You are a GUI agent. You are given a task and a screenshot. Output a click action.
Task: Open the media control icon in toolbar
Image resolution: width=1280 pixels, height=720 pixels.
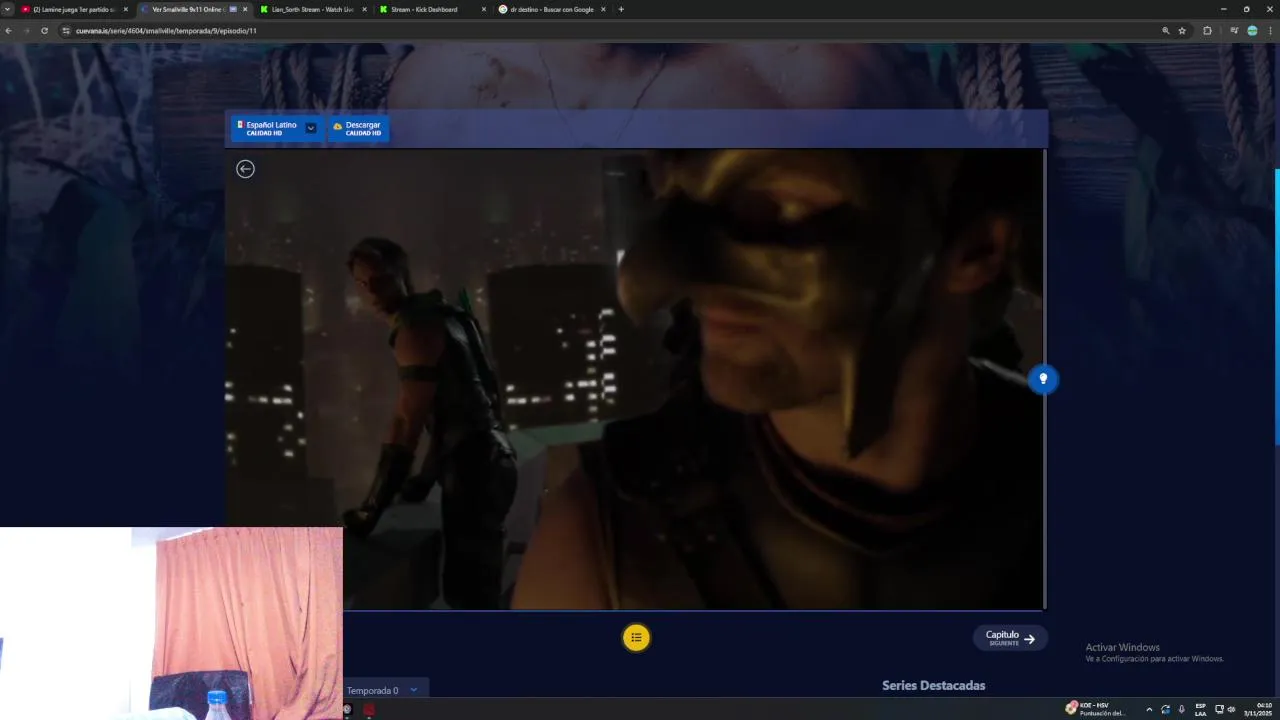click(1234, 31)
